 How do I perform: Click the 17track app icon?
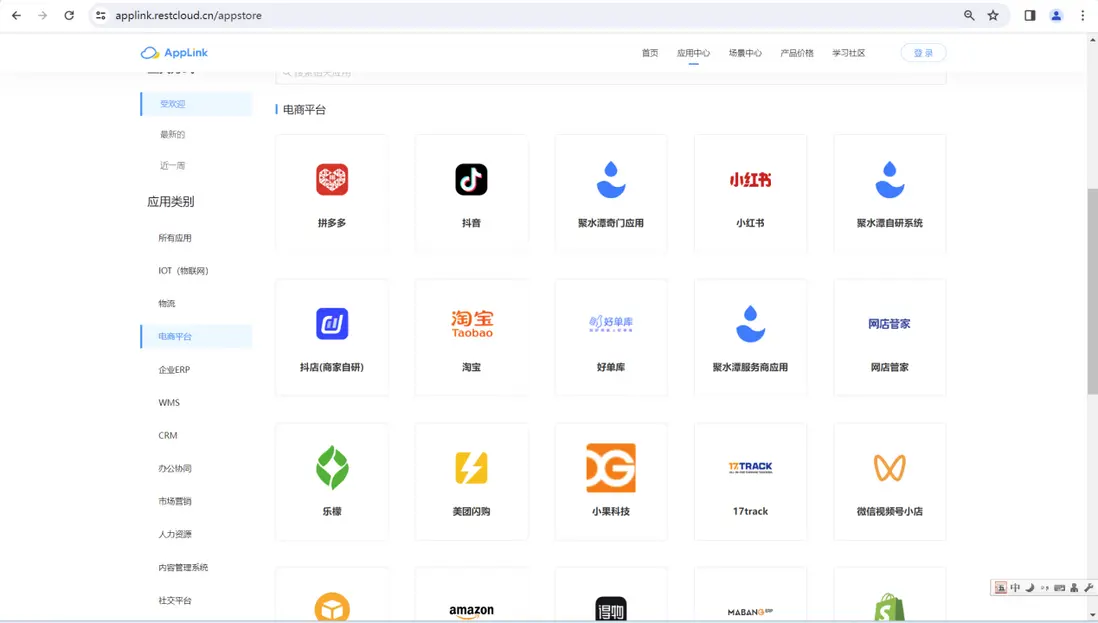point(750,467)
